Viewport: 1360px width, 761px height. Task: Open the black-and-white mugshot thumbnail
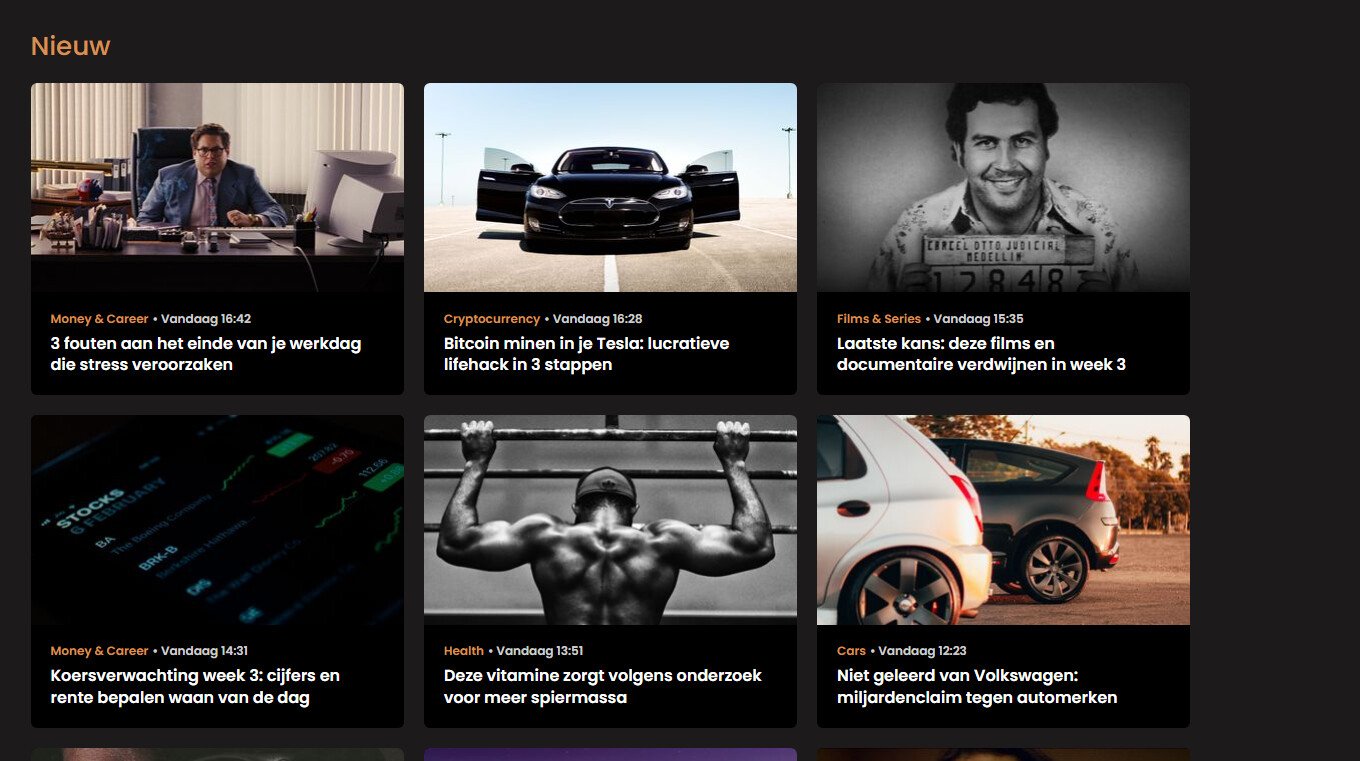[x=1003, y=187]
